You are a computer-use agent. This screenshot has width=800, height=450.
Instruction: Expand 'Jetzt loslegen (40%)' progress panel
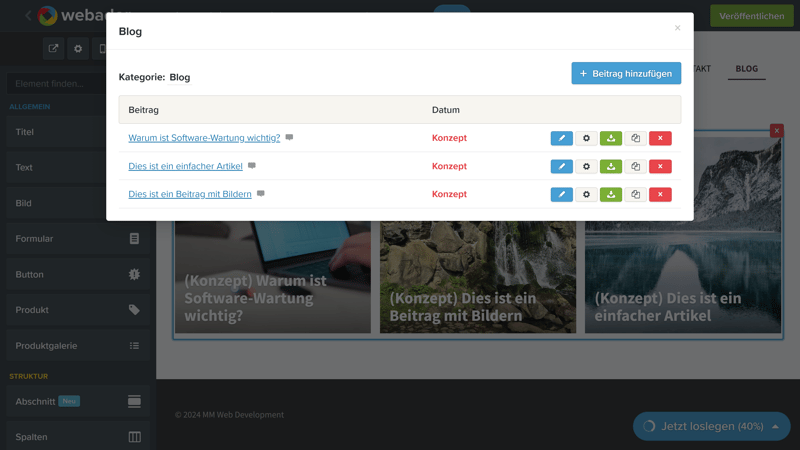point(712,426)
